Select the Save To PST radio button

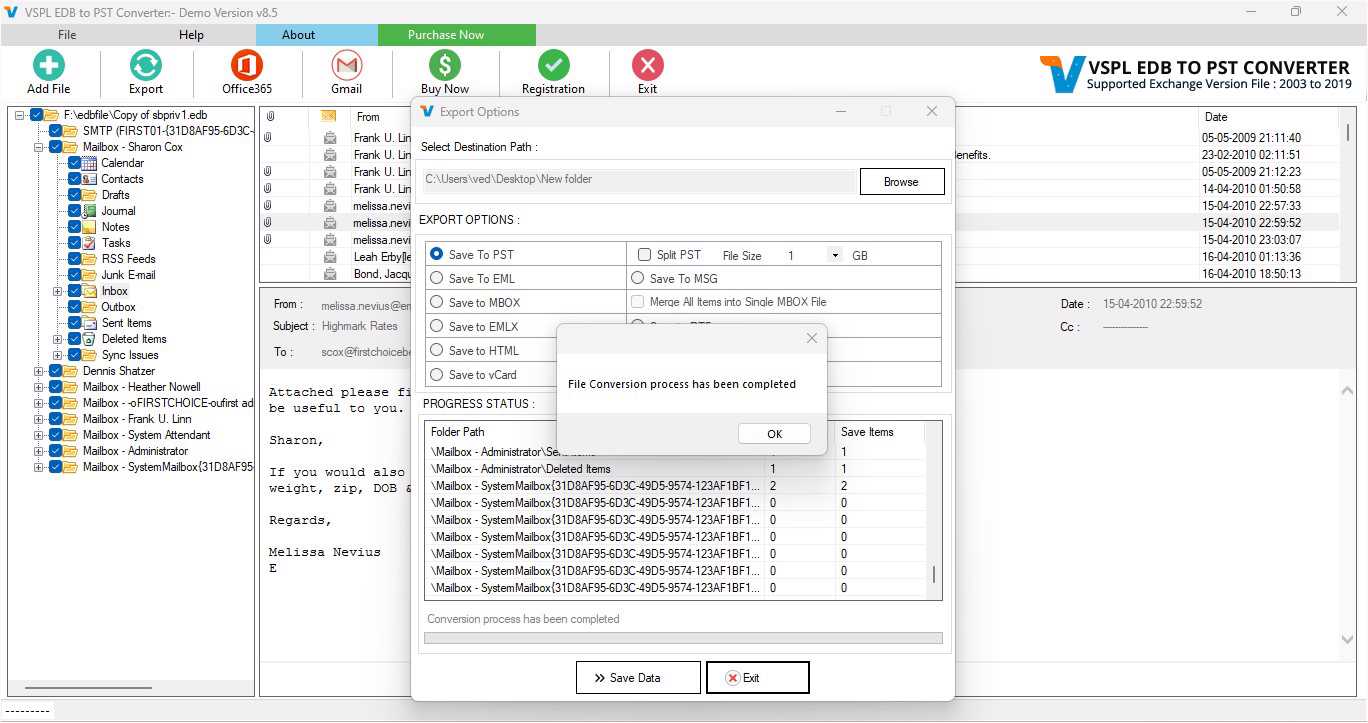[x=436, y=254]
